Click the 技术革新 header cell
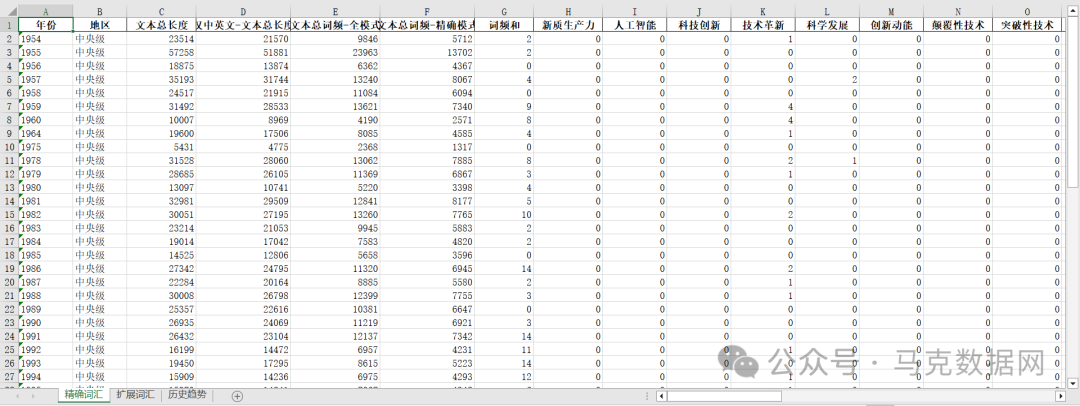1080x406 pixels. tap(762, 25)
